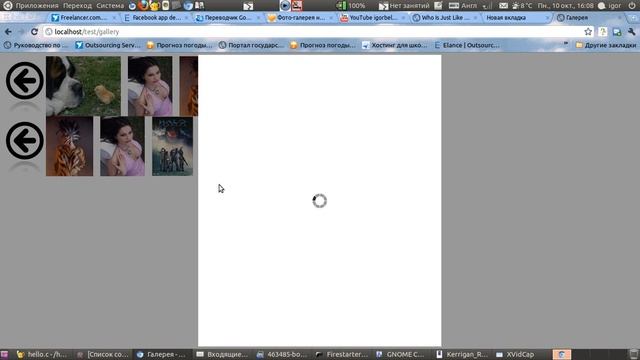Reload the page with refresh icon
This screenshot has width=640, height=360.
click(34, 31)
